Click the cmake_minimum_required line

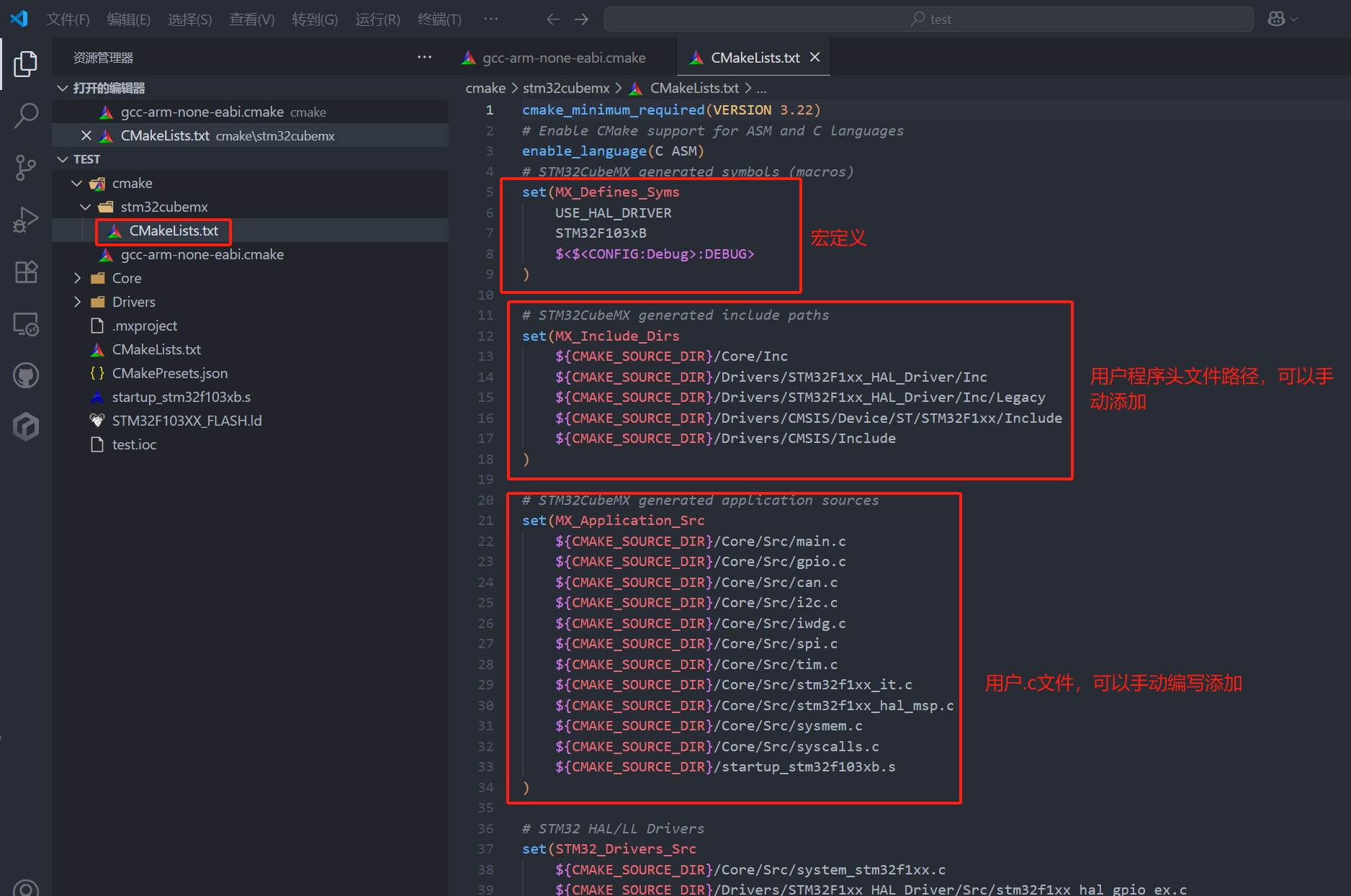click(x=671, y=109)
